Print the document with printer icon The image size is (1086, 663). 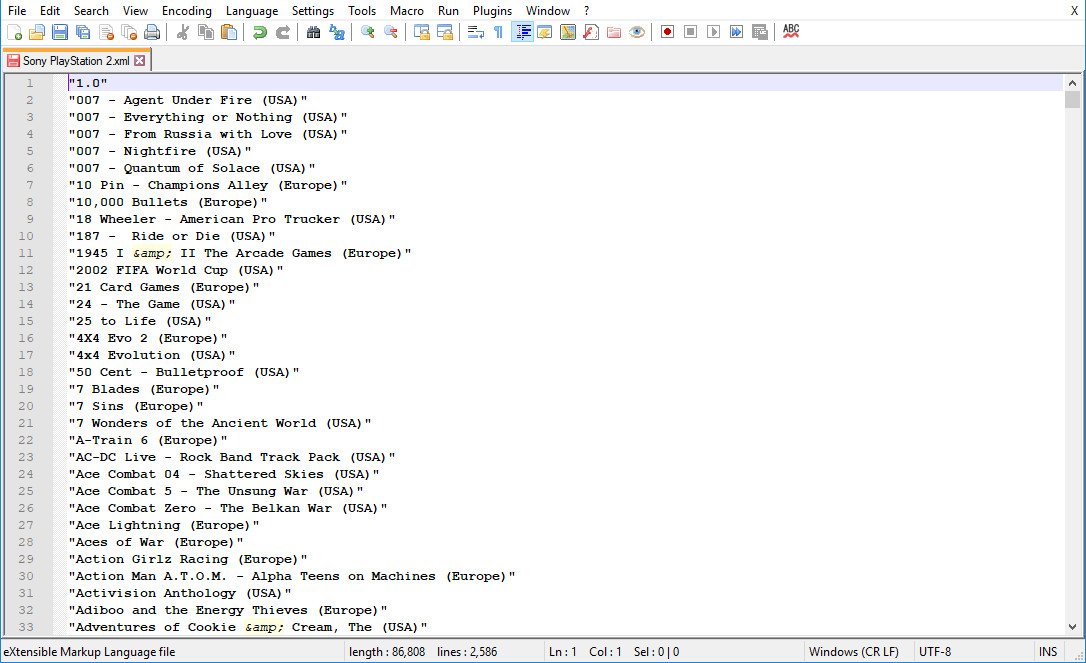(x=152, y=32)
